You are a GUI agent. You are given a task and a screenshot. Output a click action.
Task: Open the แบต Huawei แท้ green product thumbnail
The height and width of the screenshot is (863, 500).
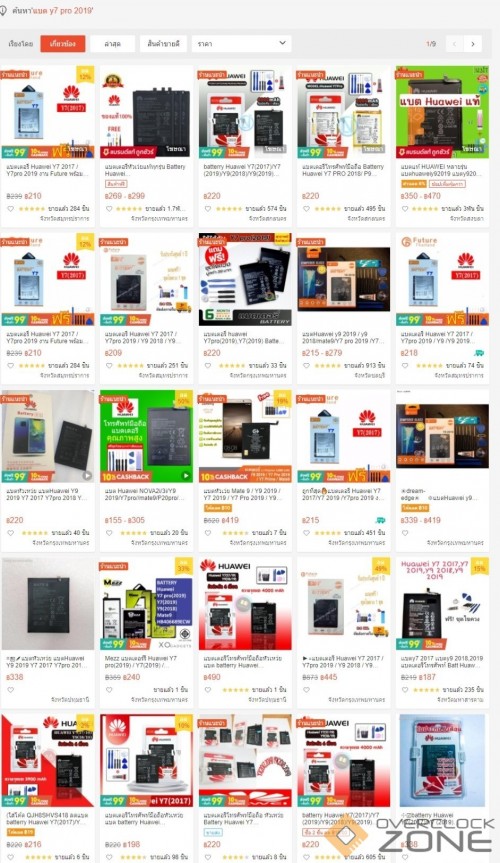click(x=442, y=112)
